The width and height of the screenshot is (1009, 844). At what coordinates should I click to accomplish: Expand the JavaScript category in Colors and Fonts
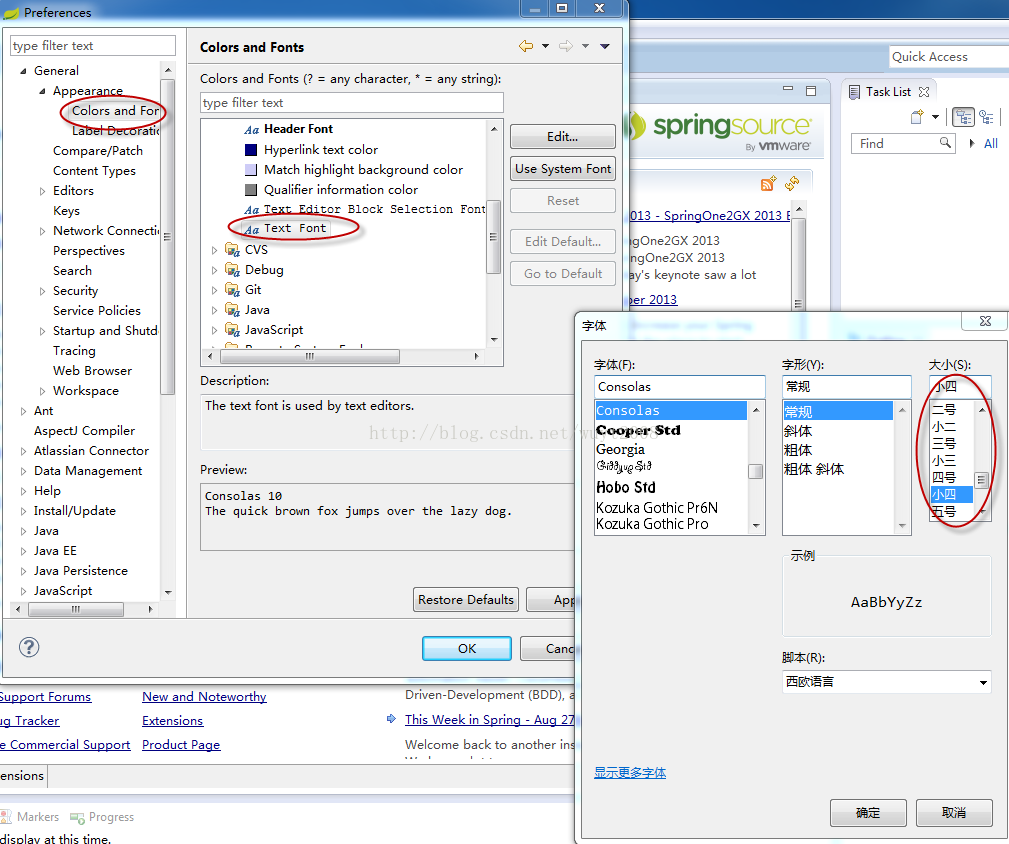pos(214,330)
